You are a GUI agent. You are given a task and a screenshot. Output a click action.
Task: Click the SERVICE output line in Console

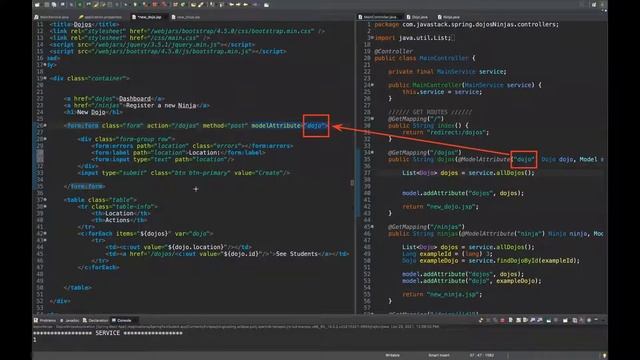tap(108, 333)
